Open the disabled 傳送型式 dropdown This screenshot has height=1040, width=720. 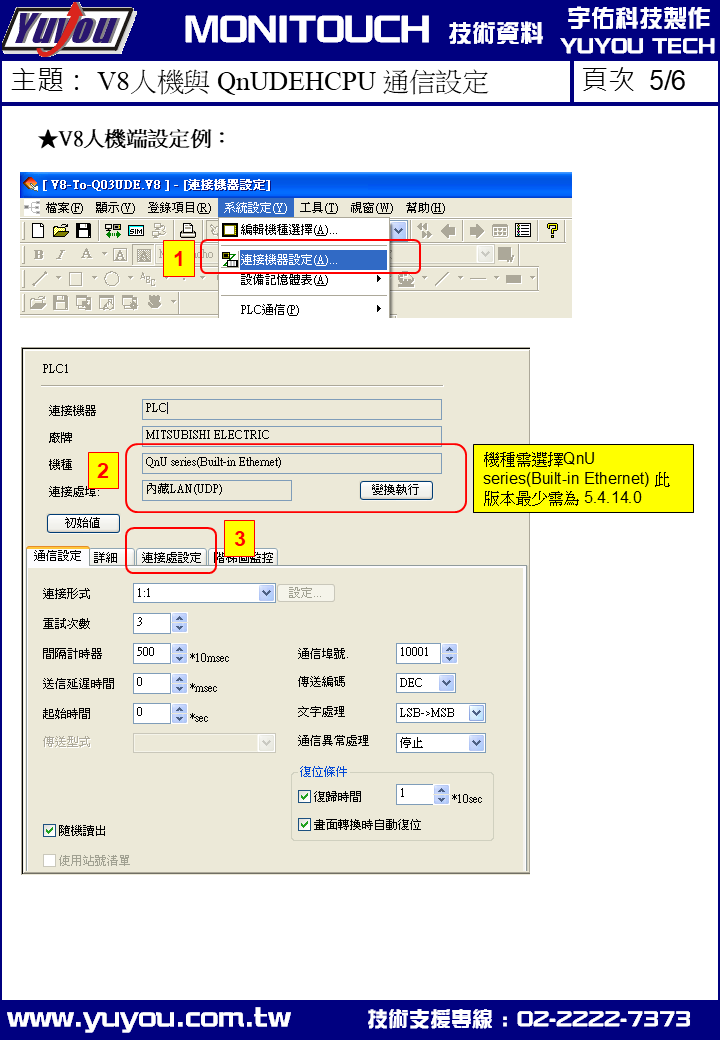point(267,743)
